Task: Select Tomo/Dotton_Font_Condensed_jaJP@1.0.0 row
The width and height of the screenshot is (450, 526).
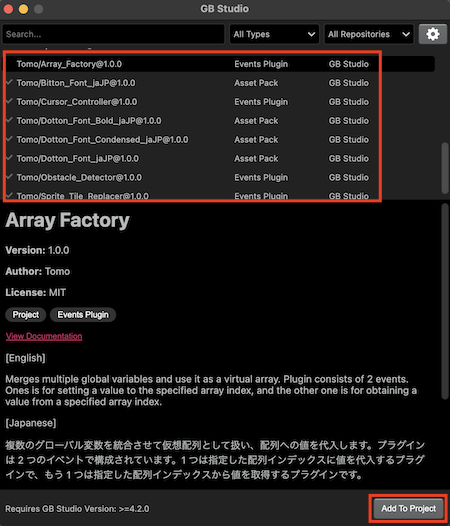Action: pos(218,140)
